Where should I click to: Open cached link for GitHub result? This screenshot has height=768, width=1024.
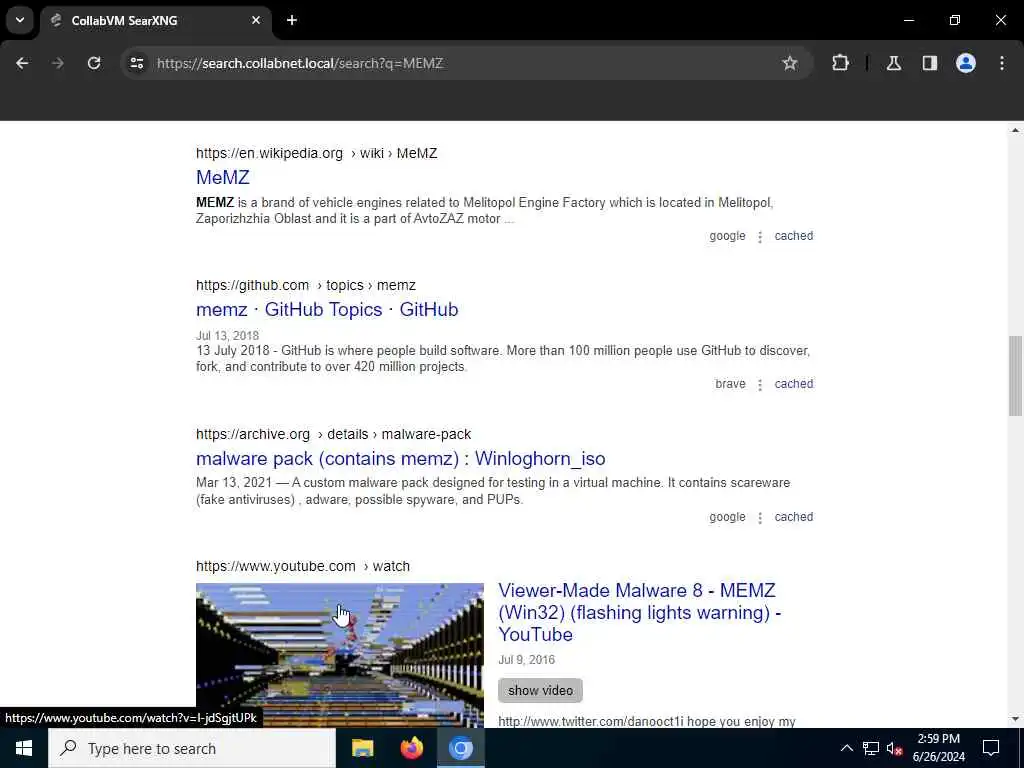[x=793, y=384]
